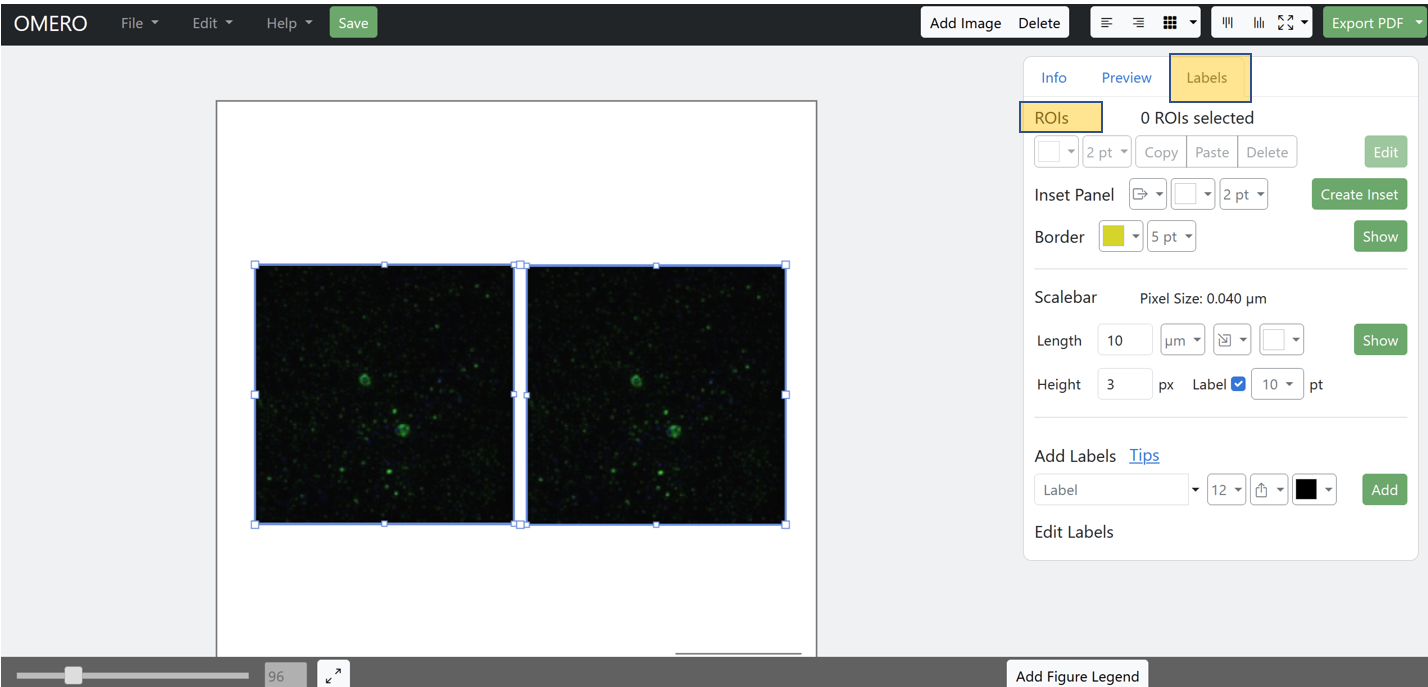Click Add Image button
1428x687 pixels.
[965, 23]
